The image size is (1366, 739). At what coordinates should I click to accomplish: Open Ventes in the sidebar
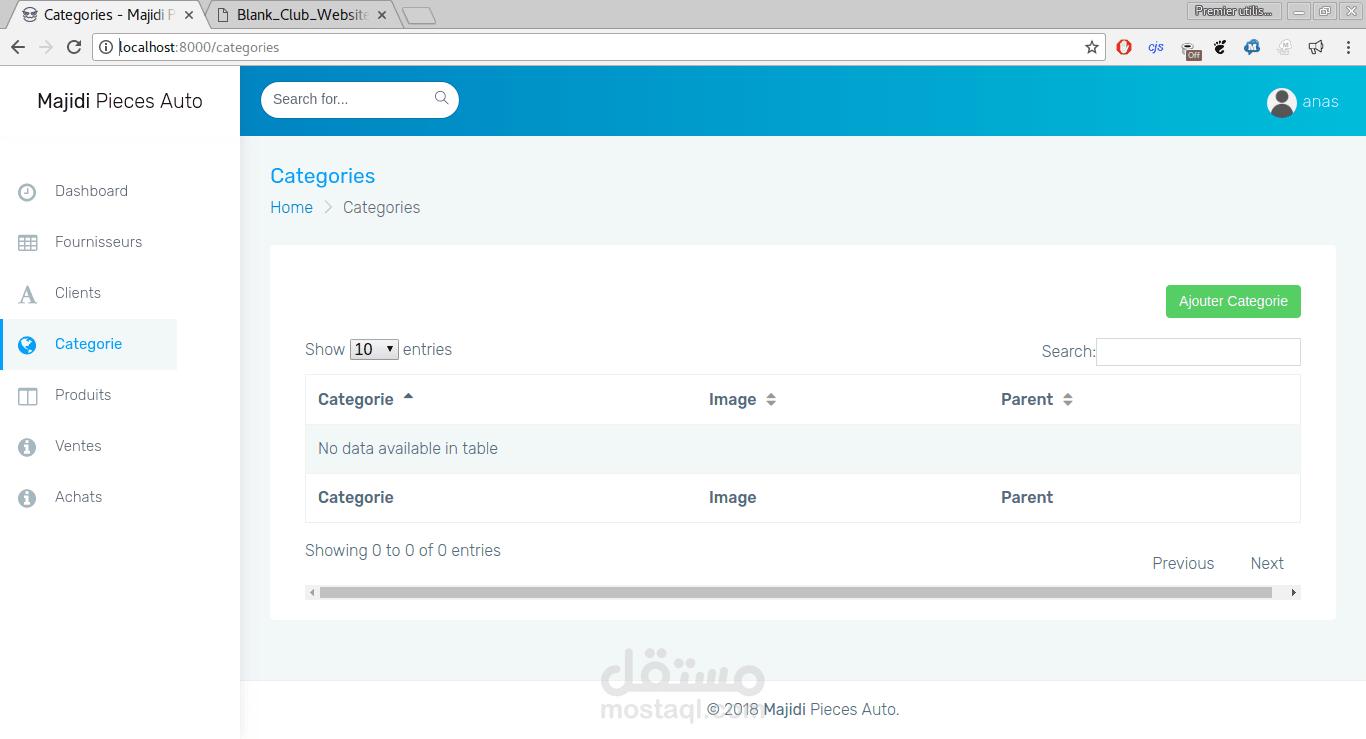coord(78,446)
